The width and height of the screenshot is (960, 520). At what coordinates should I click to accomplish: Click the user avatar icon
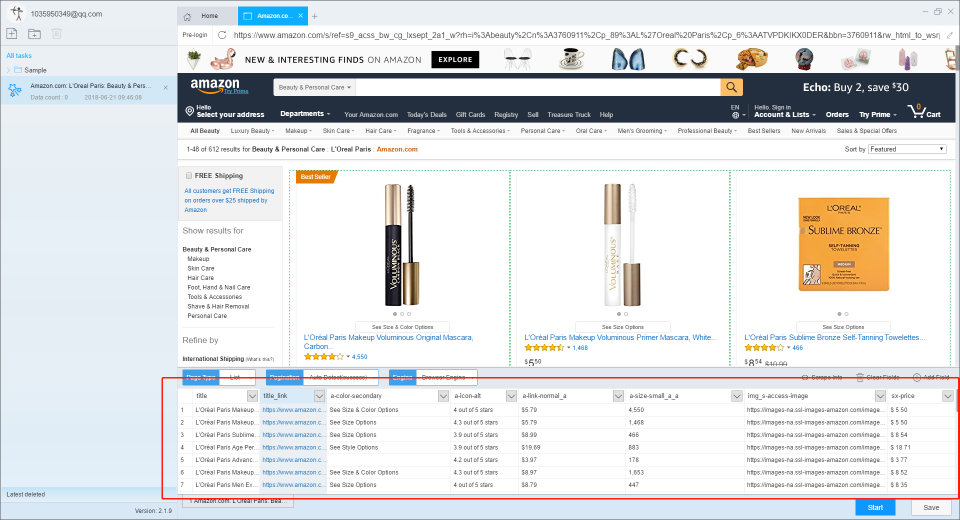point(17,13)
